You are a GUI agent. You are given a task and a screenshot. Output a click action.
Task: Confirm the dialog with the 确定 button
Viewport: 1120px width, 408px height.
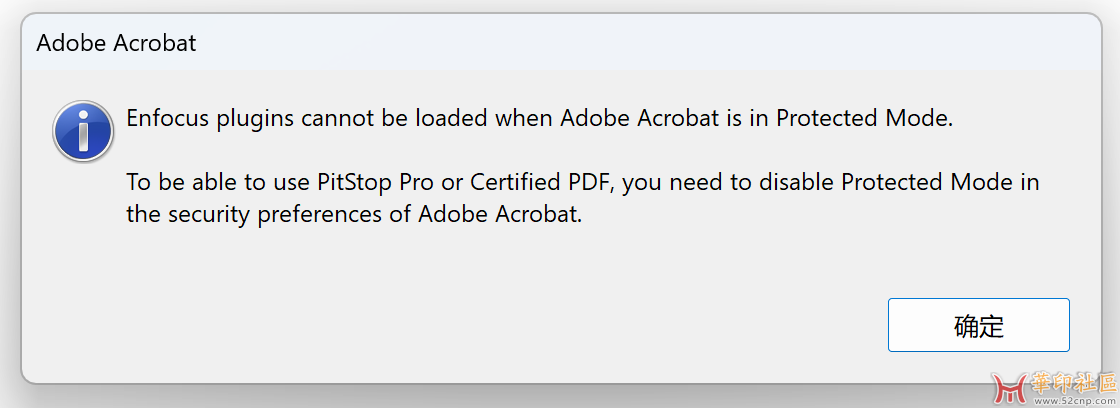tap(979, 325)
